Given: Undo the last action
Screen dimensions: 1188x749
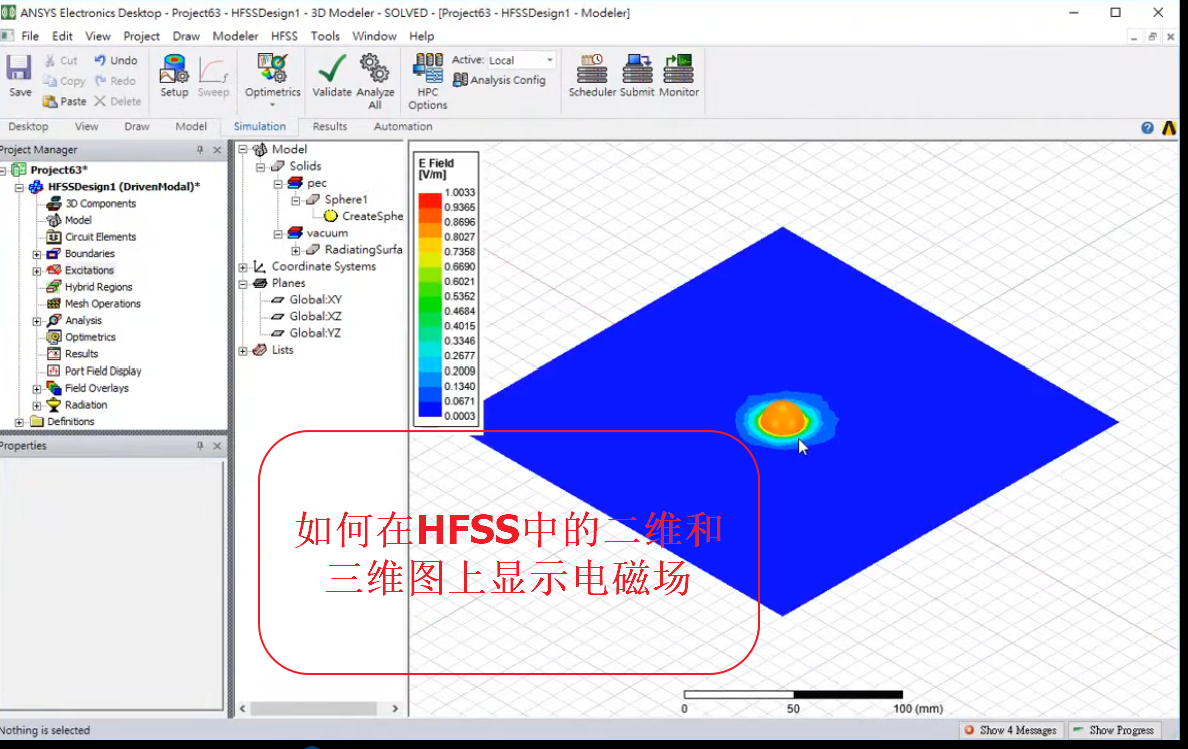Looking at the screenshot, I should coord(115,61).
